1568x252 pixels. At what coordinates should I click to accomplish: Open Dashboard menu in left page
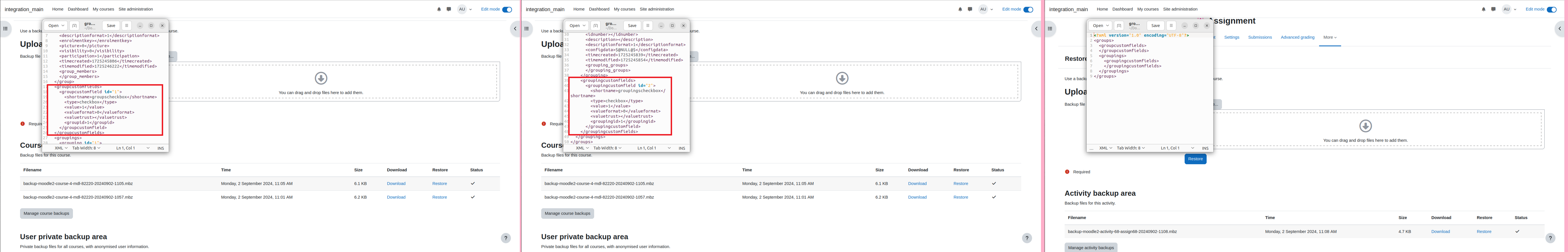pos(78,9)
